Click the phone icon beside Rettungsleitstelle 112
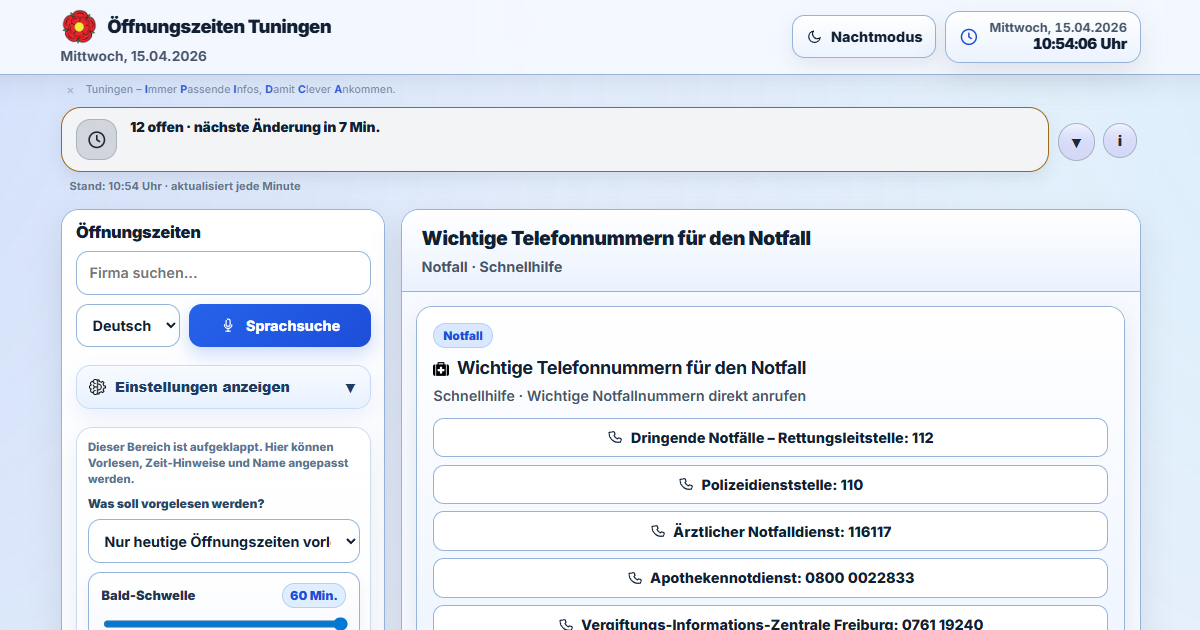 pos(615,437)
